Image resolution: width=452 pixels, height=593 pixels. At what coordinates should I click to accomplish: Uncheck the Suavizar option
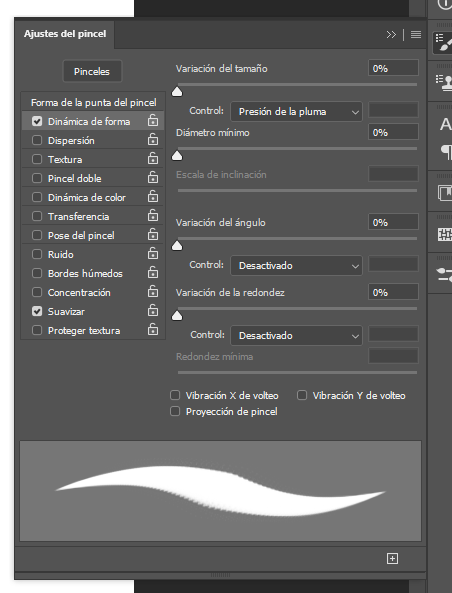click(37, 311)
